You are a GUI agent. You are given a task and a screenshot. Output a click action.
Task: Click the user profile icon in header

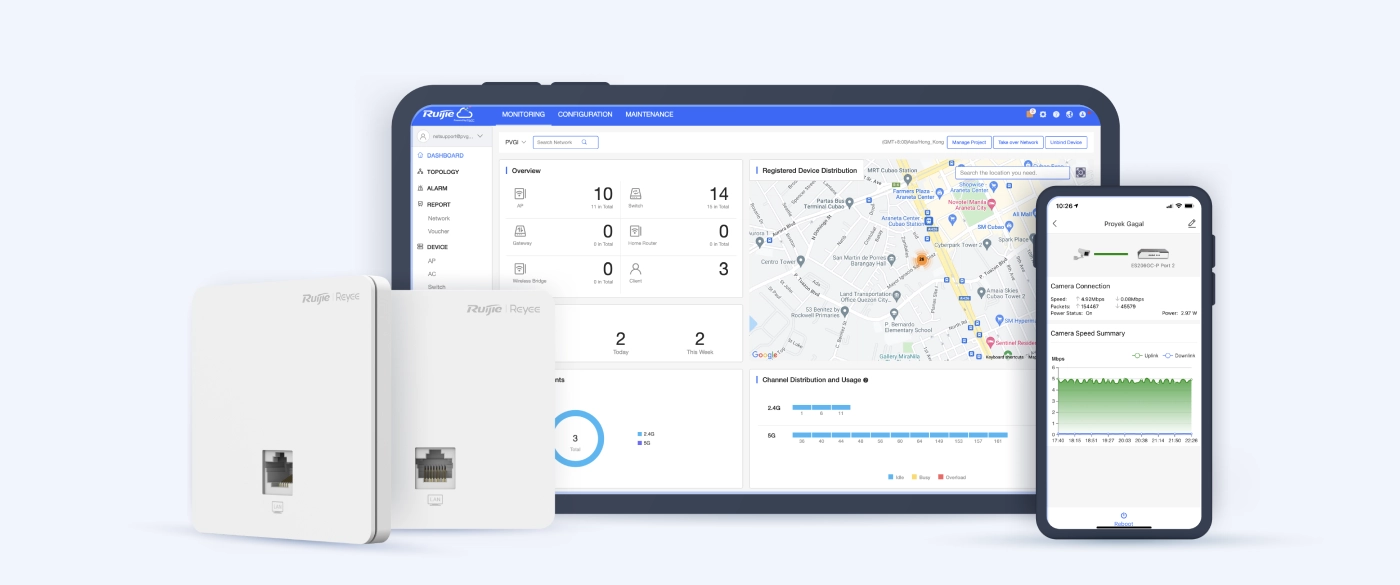point(1083,114)
